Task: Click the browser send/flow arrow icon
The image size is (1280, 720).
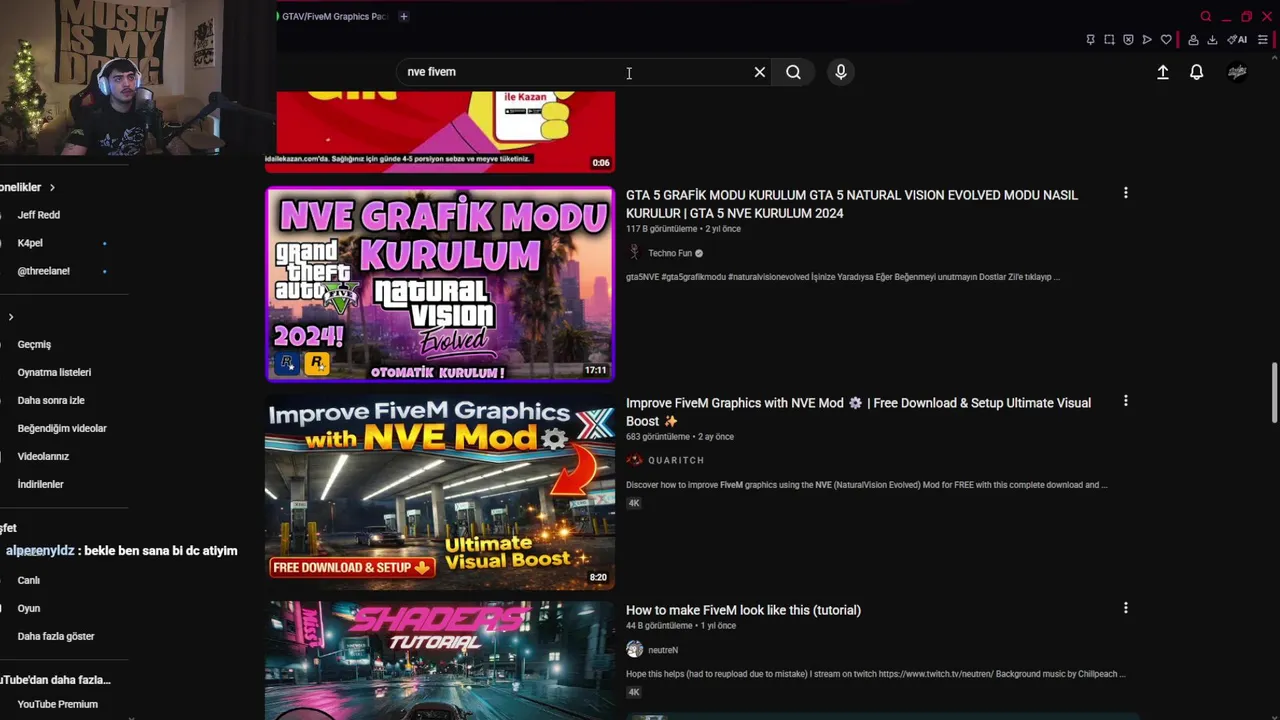Action: pyautogui.click(x=1147, y=40)
